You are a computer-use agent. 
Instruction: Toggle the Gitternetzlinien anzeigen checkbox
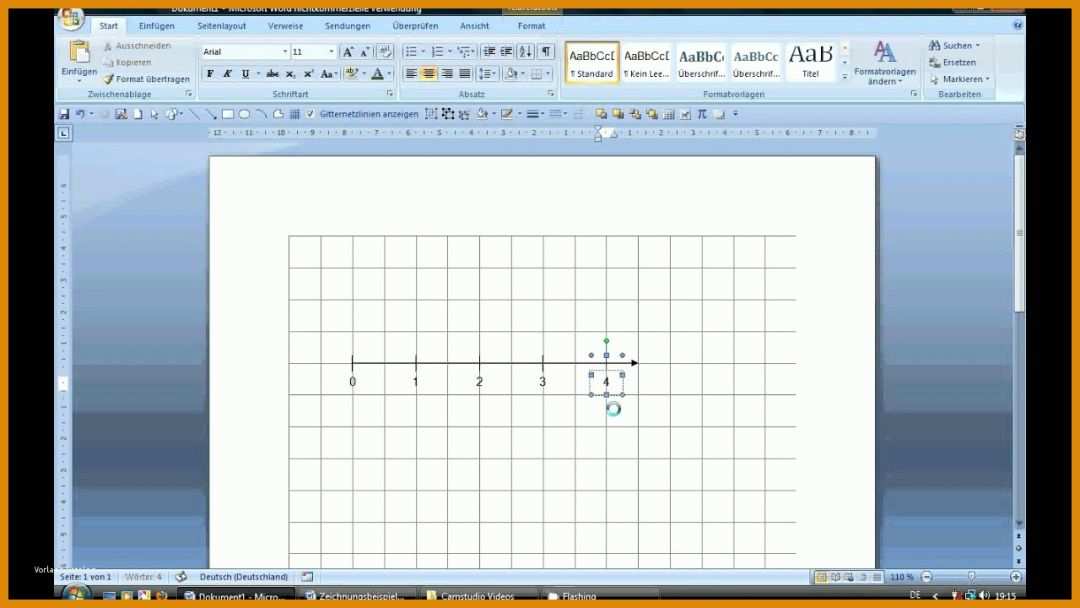(x=311, y=114)
